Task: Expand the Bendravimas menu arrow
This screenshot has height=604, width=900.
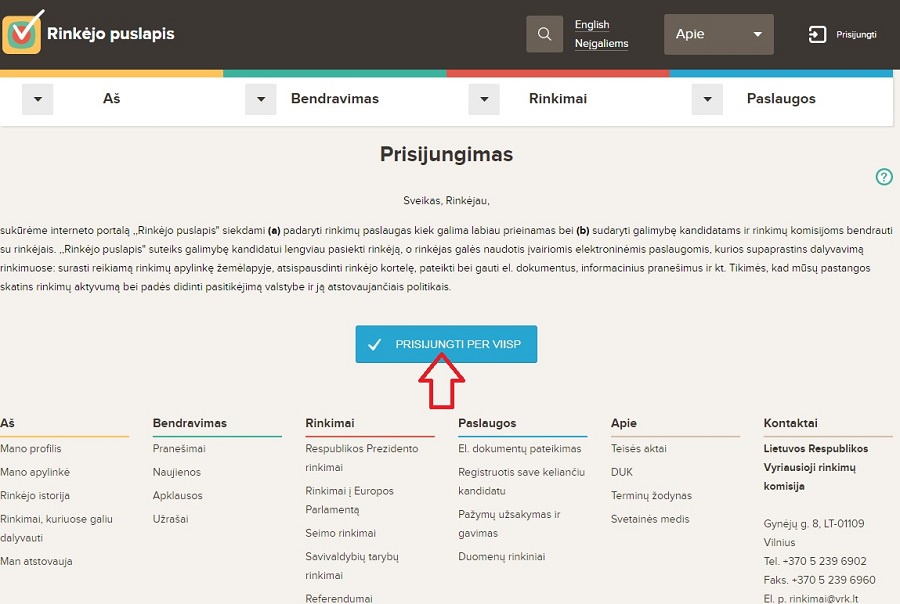Action: point(261,99)
